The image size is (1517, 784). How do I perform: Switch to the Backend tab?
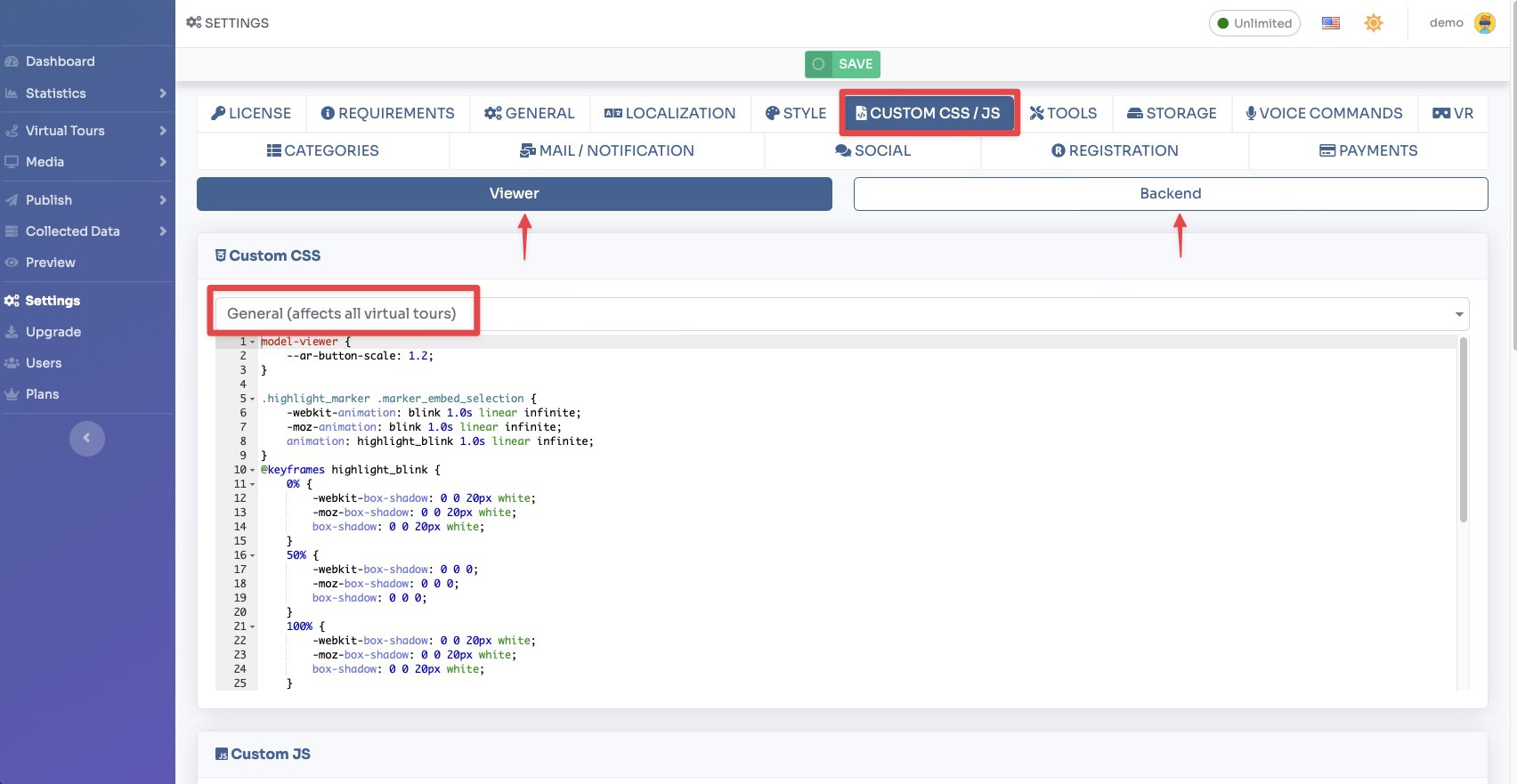[x=1171, y=194]
